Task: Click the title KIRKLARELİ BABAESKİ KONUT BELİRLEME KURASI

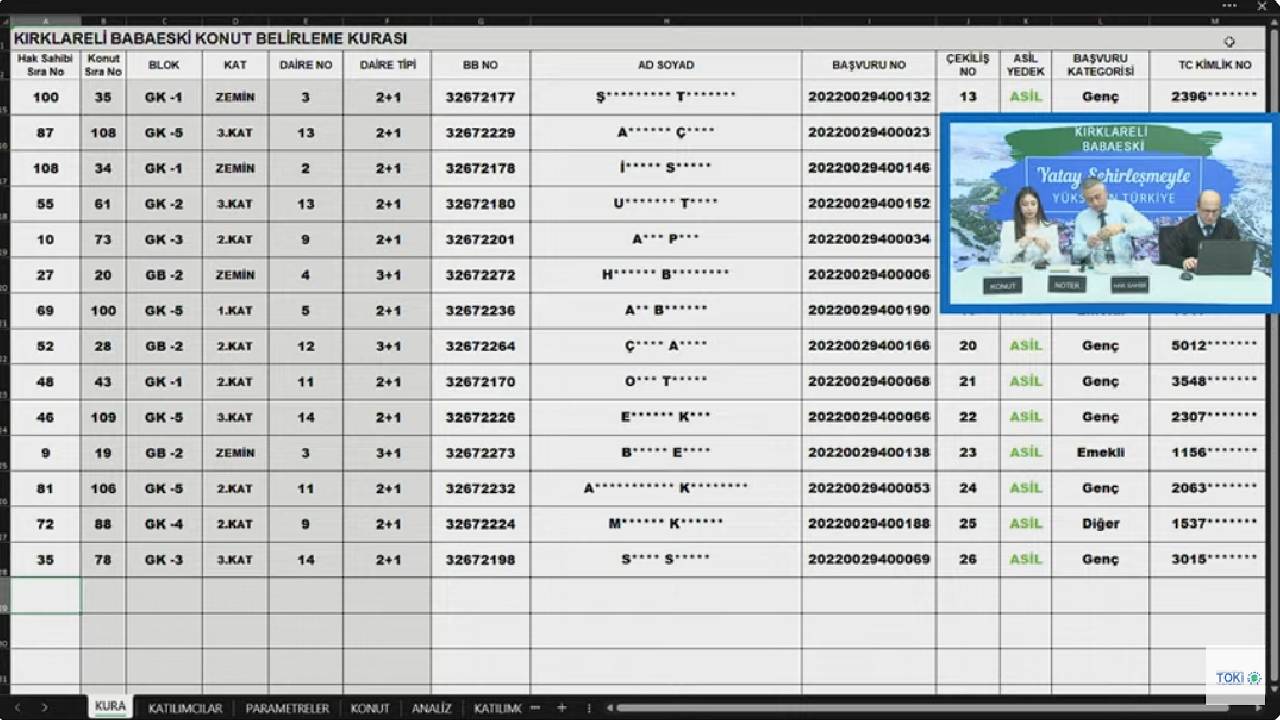Action: [x=210, y=38]
